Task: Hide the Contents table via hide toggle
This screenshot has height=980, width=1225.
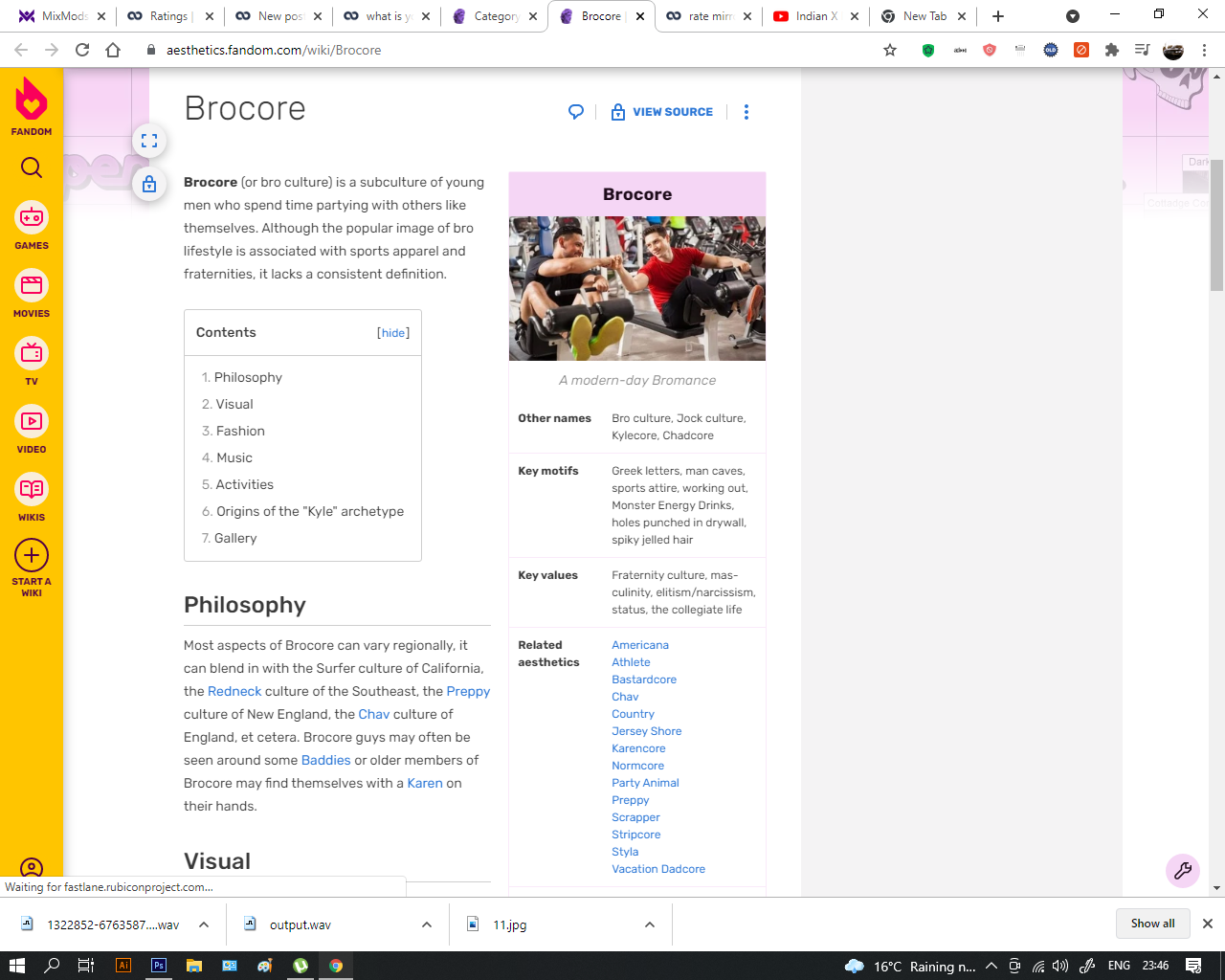Action: point(393,333)
